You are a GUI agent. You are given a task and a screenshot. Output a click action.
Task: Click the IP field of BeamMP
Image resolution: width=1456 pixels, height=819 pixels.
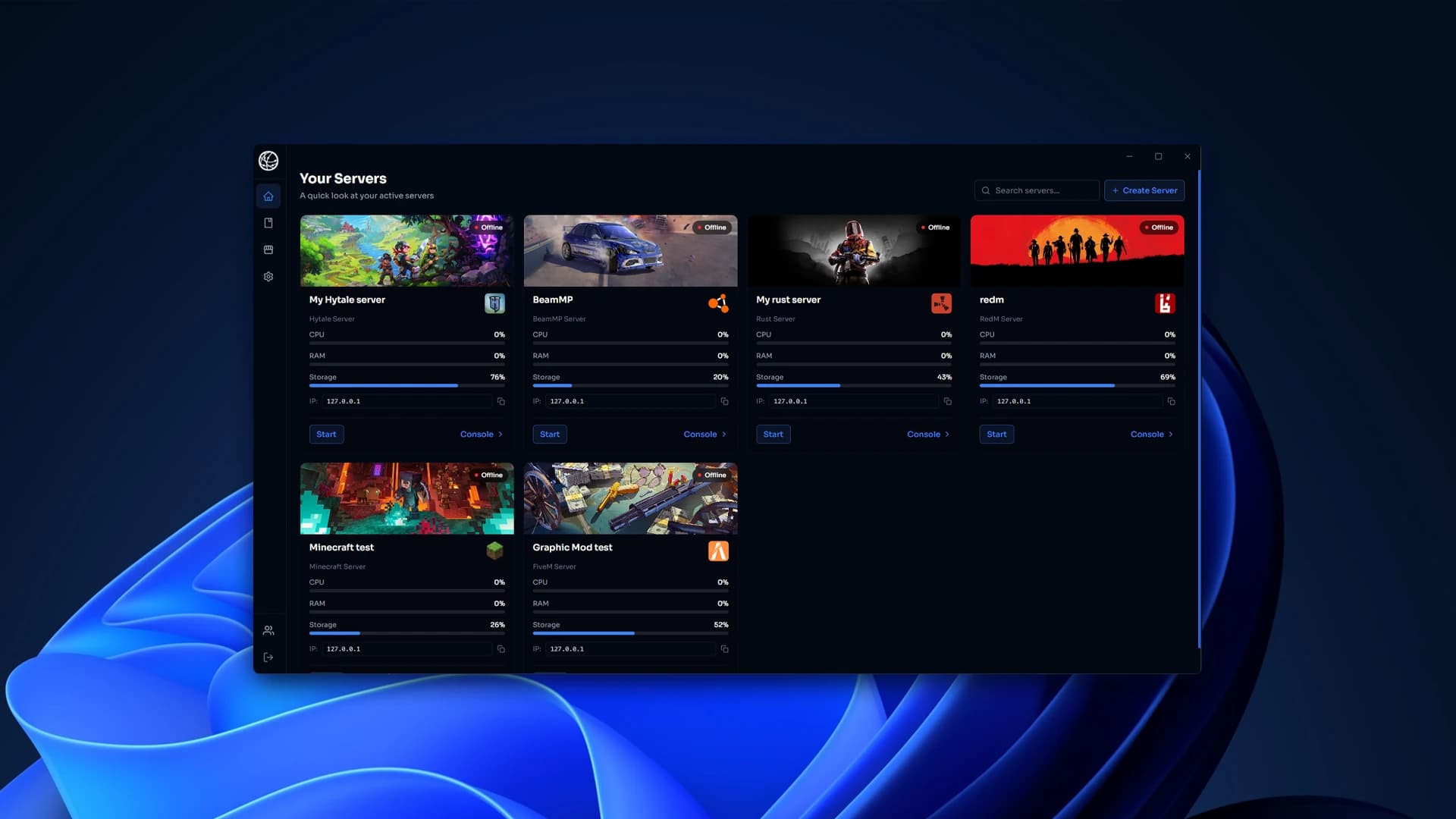630,401
